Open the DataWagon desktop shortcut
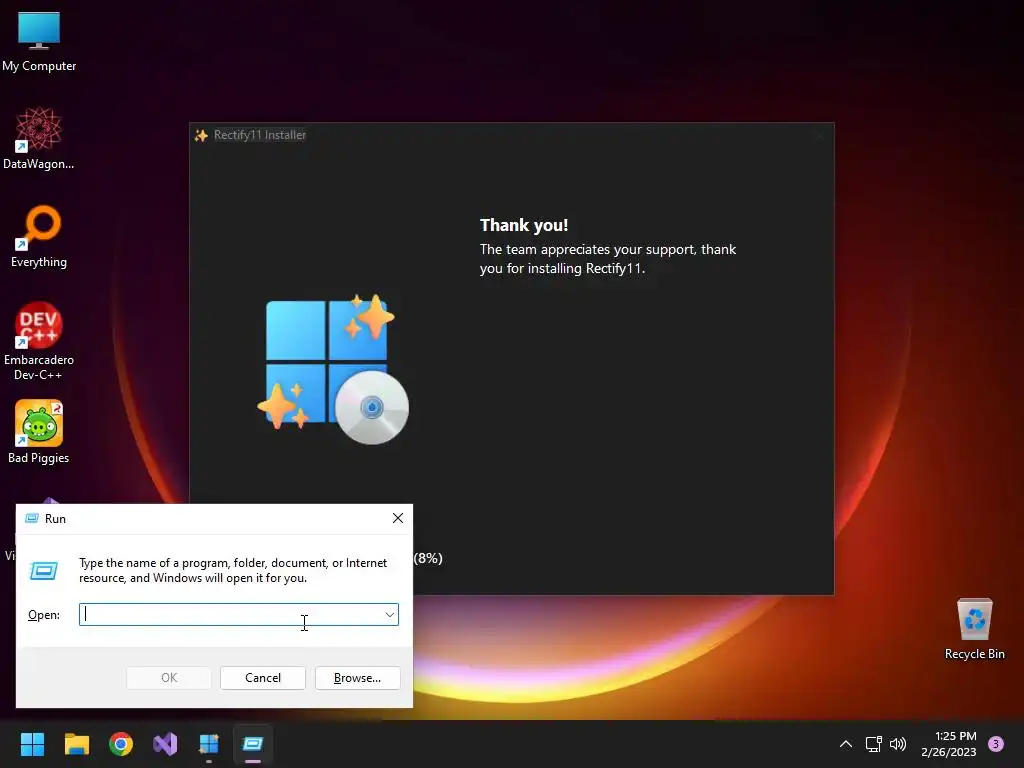This screenshot has height=768, width=1024. 39,138
